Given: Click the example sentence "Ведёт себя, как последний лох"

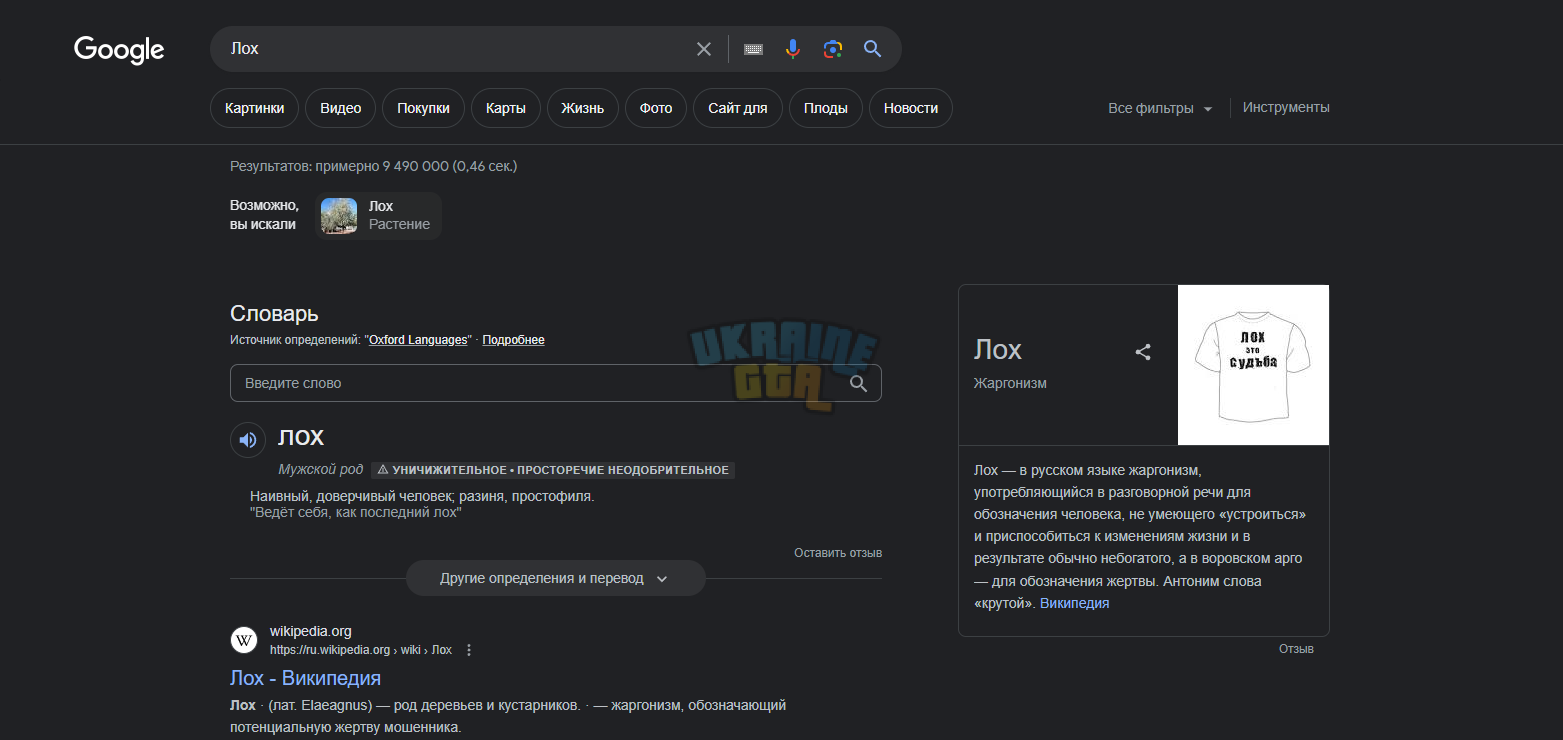Looking at the screenshot, I should tap(355, 512).
